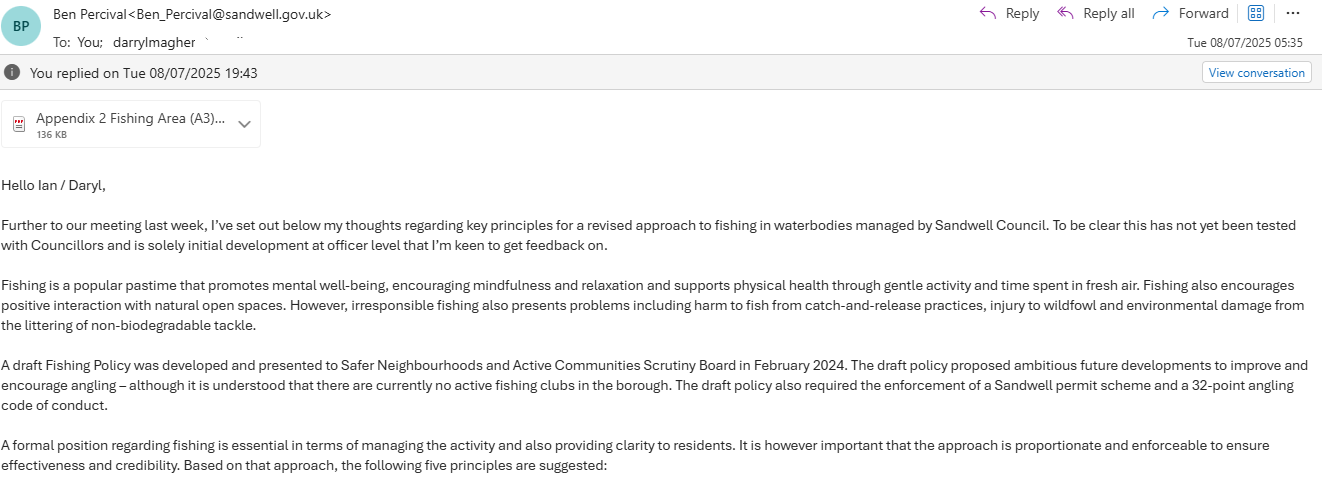1322x477 pixels.
Task: Click the "You replied on" banner text
Action: 144,73
